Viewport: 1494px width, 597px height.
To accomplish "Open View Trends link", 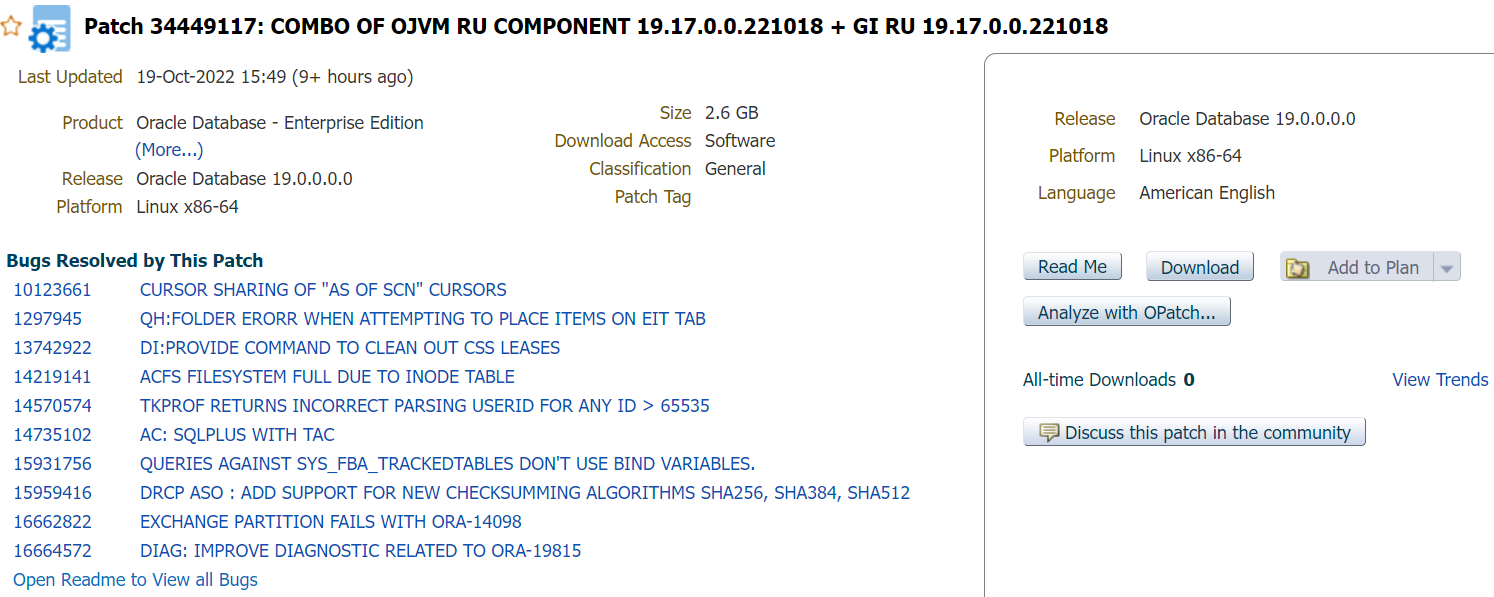I will coord(1439,380).
